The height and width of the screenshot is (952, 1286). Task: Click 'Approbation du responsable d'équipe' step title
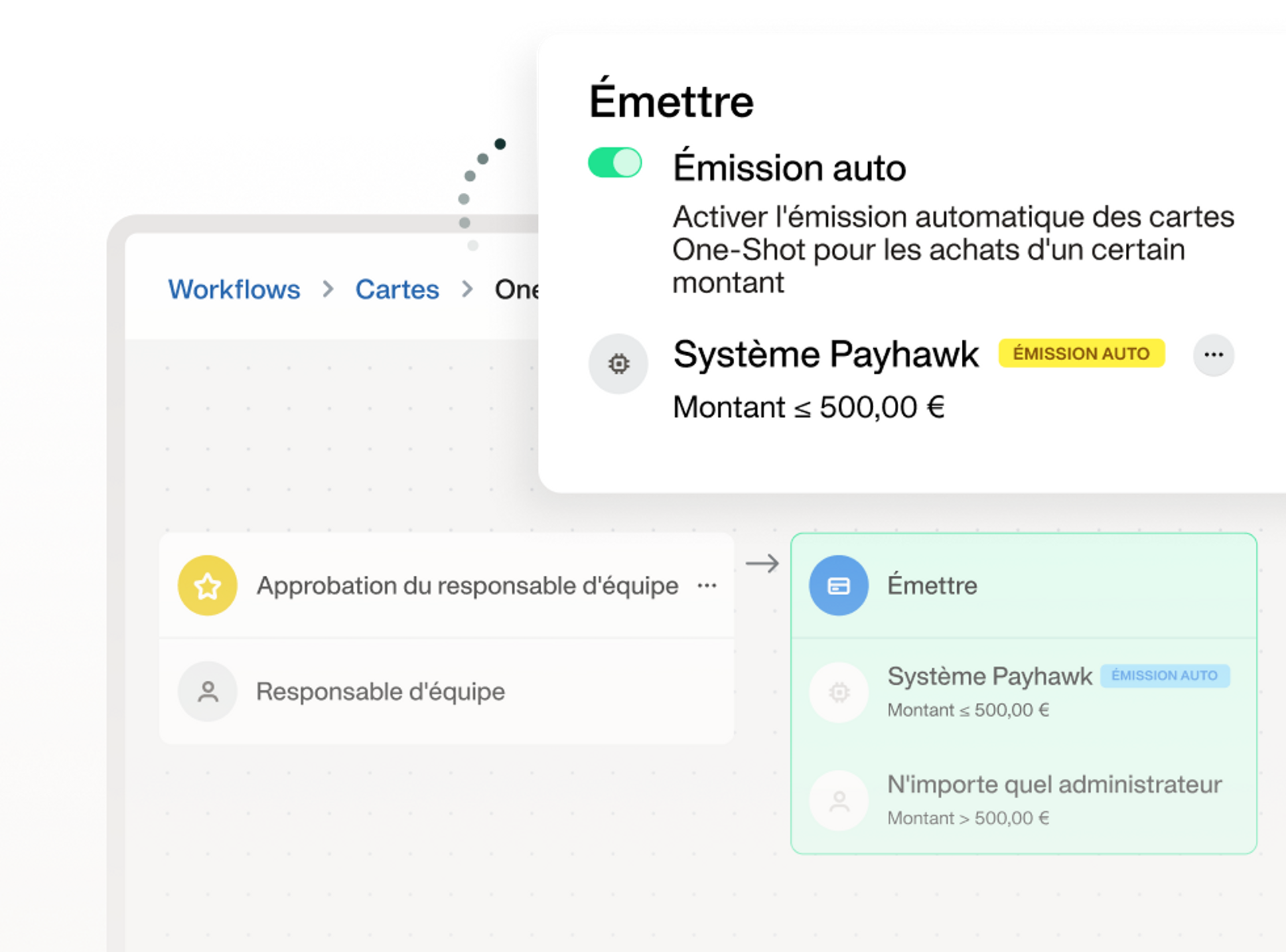point(468,586)
